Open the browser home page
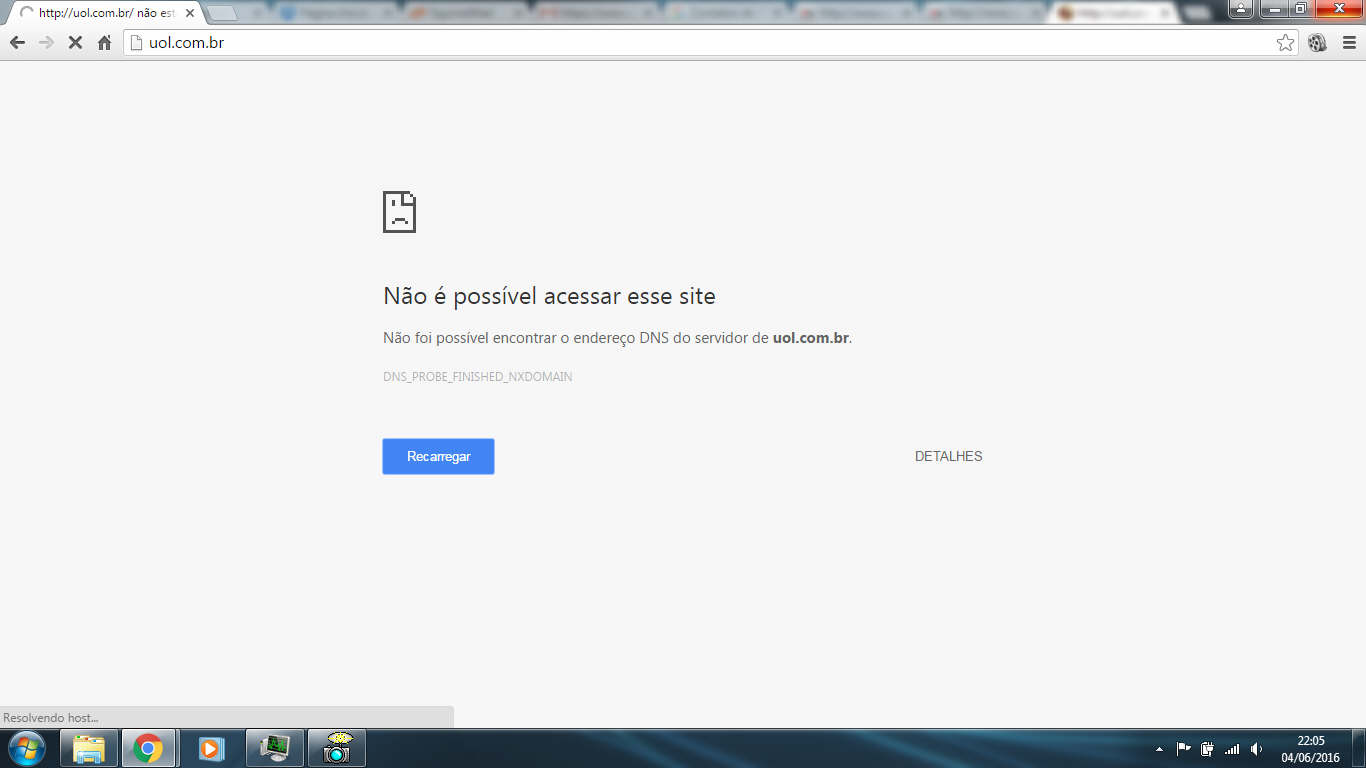The image size is (1366, 768). click(104, 43)
